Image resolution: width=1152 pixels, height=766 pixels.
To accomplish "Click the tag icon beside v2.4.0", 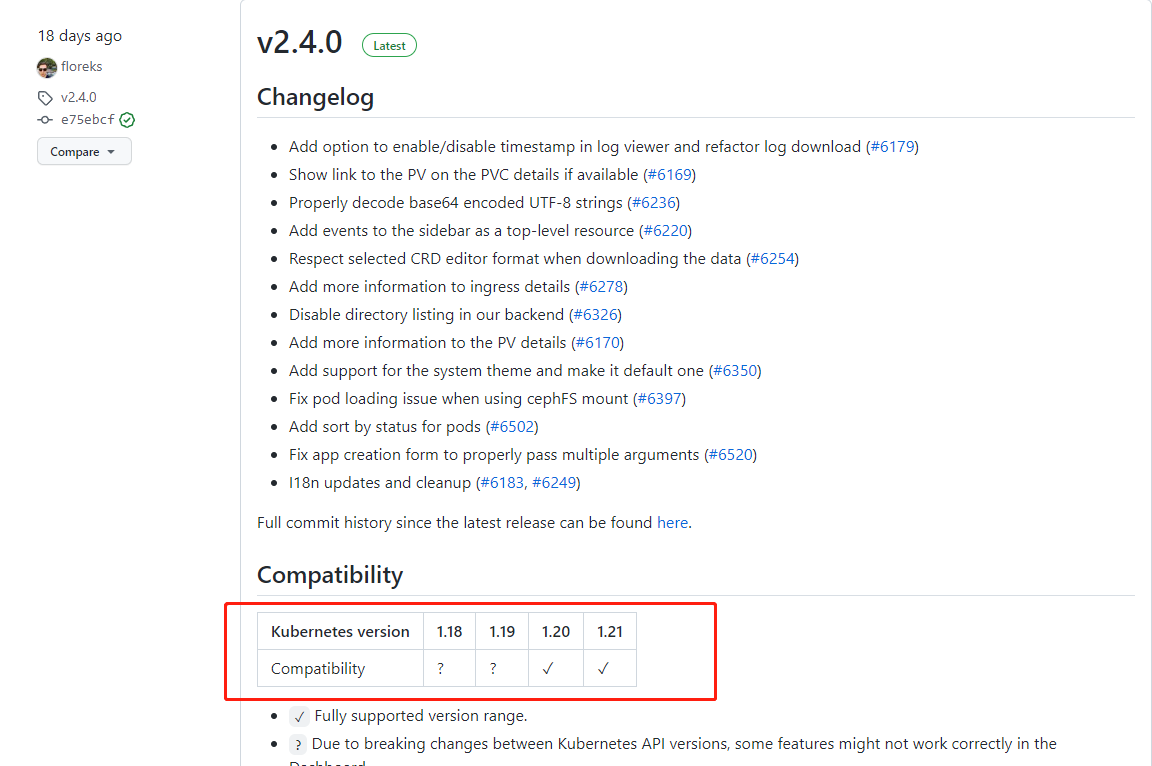I will 44,97.
